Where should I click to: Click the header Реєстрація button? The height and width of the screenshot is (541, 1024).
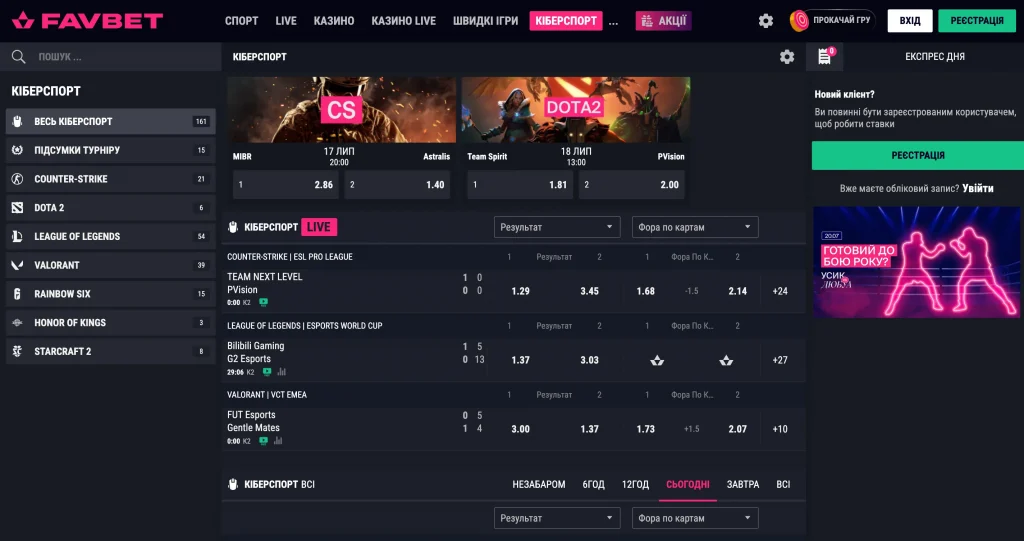977,21
